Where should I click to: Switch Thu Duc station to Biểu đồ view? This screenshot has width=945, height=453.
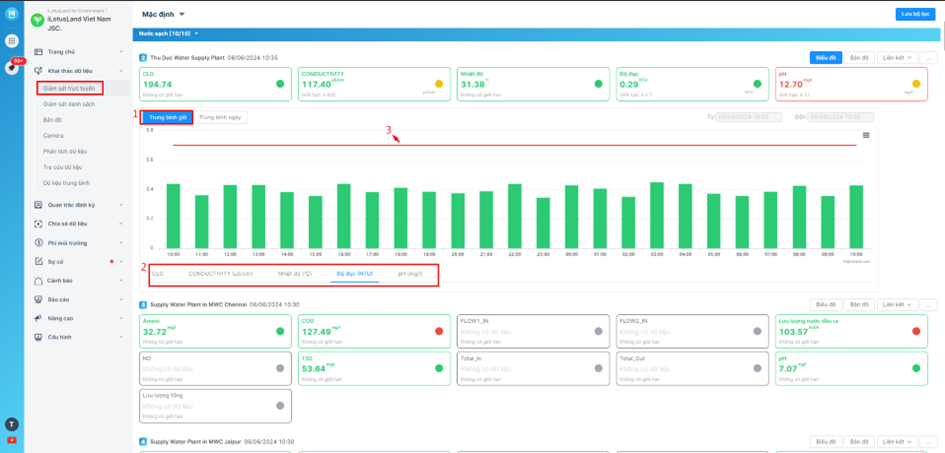[x=825, y=58]
